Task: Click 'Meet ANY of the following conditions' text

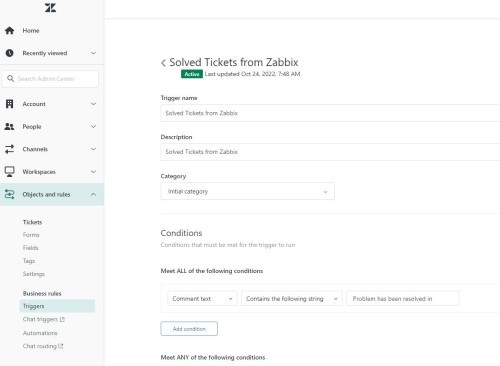Action: pyautogui.click(x=213, y=357)
